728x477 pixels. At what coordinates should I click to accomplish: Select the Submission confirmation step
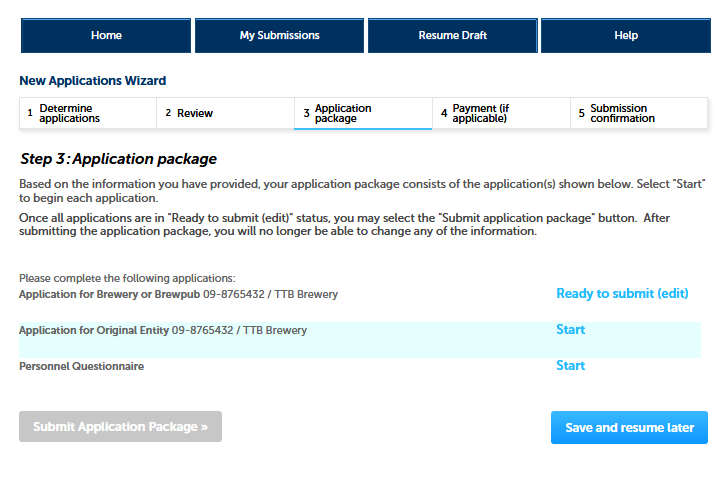[x=639, y=114]
